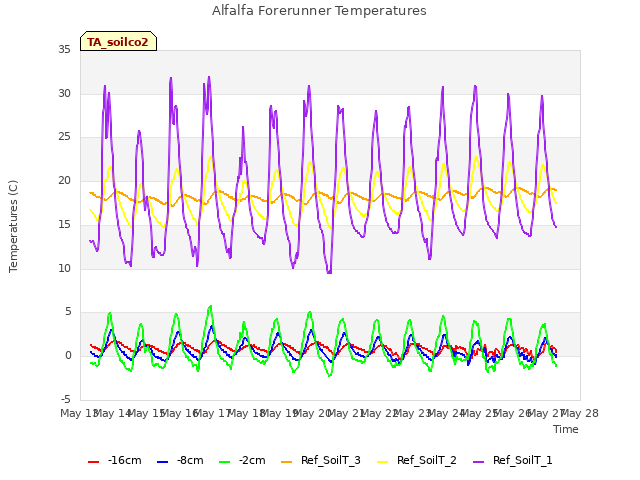Image resolution: width=640 pixels, height=480 pixels.
Task: Click the May 24 x-axis tick label
Action: (447, 413)
